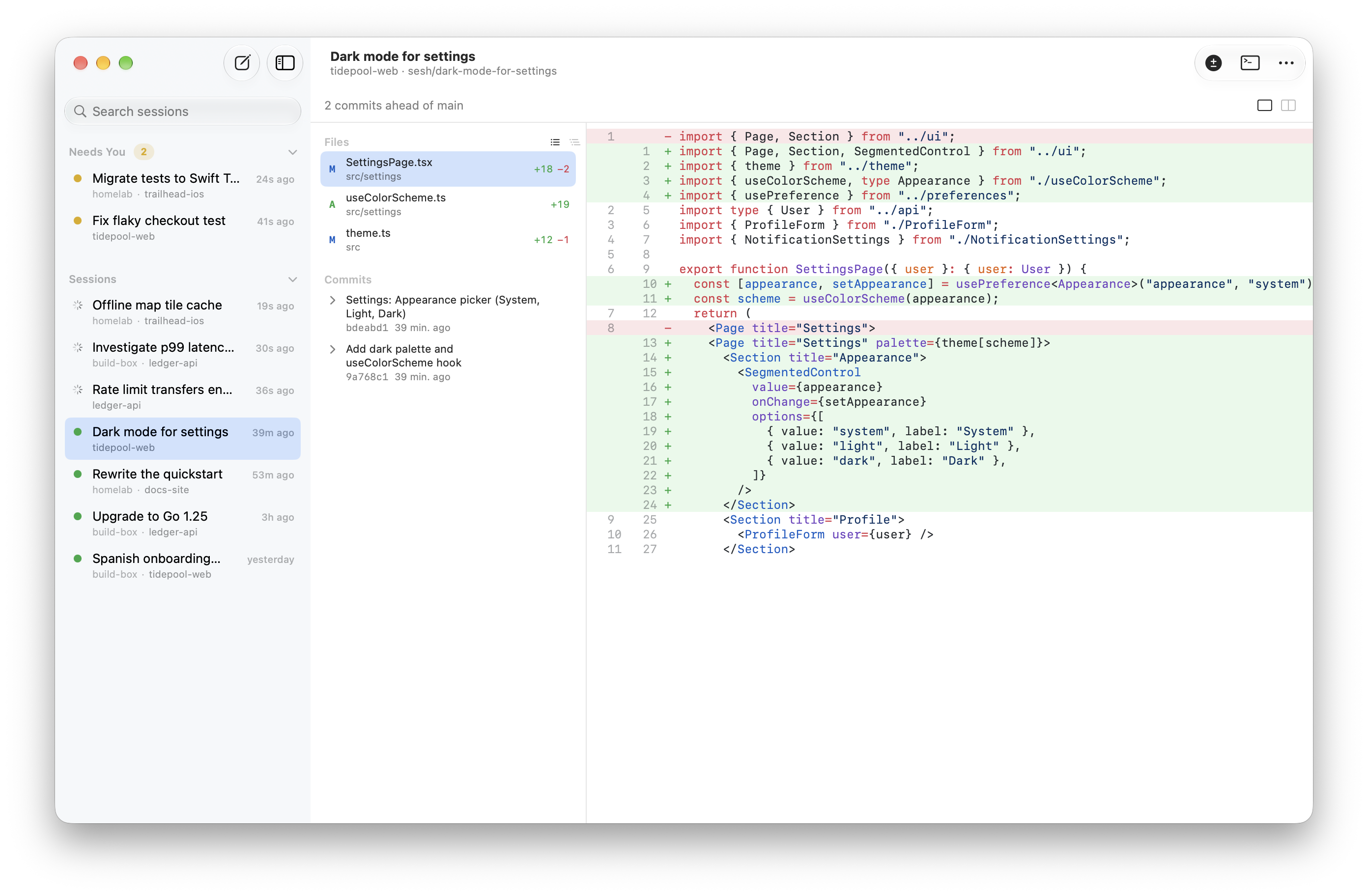Open Fix flaky checkout test session

tap(183, 227)
